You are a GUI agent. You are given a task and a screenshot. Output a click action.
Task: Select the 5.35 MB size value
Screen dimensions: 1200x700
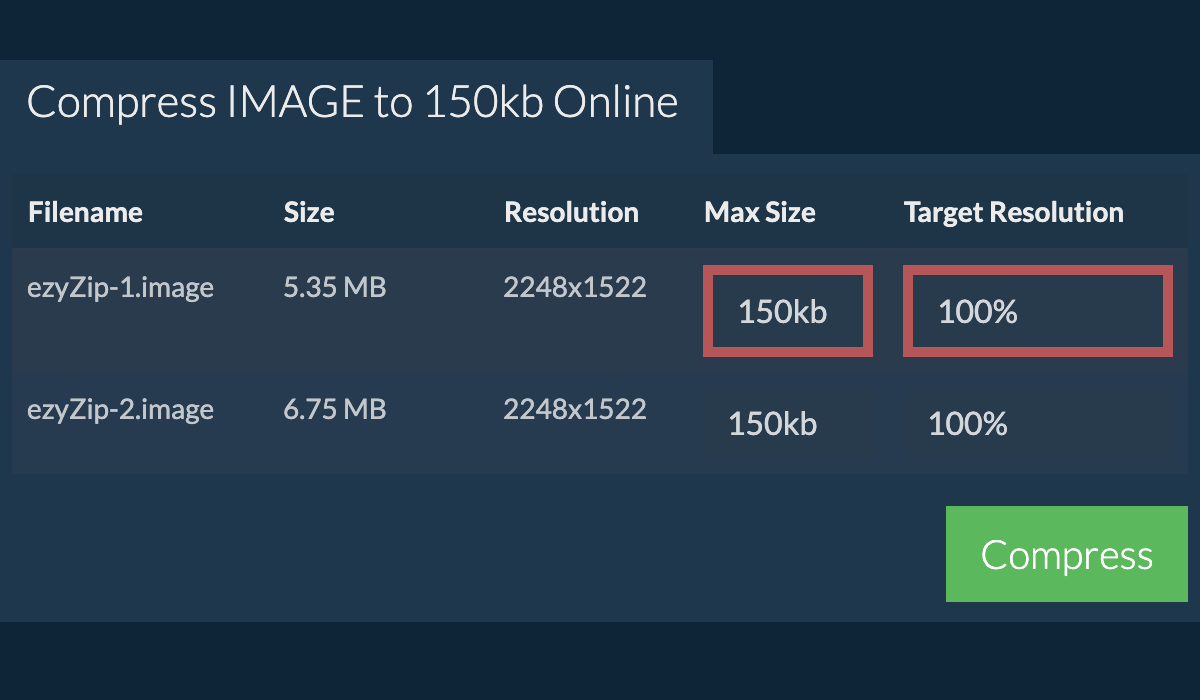pos(335,287)
